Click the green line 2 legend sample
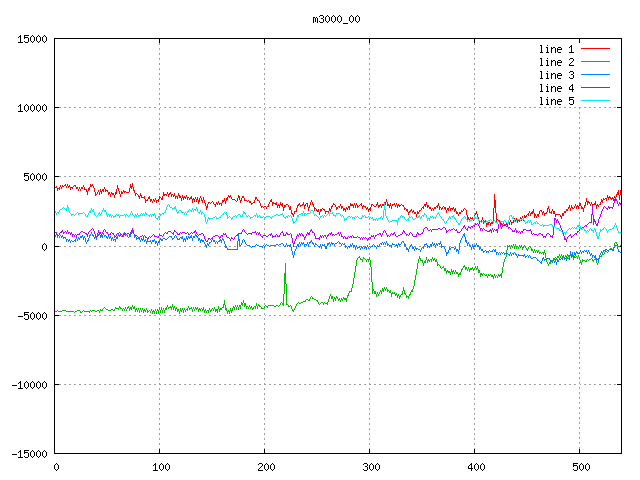This screenshot has height=480, width=640. click(x=596, y=62)
